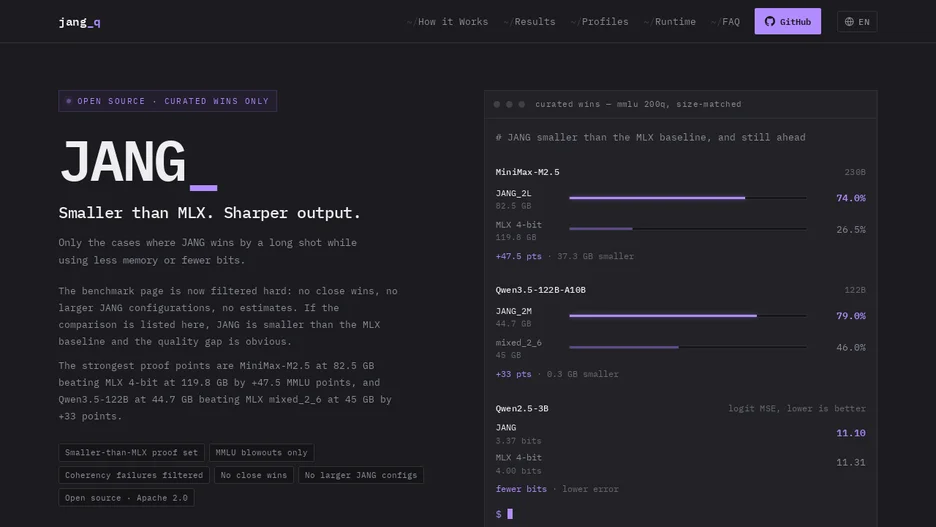Viewport: 936px width, 527px height.
Task: Select the Smaller-than-MLX proof set tag
Action: 131,452
